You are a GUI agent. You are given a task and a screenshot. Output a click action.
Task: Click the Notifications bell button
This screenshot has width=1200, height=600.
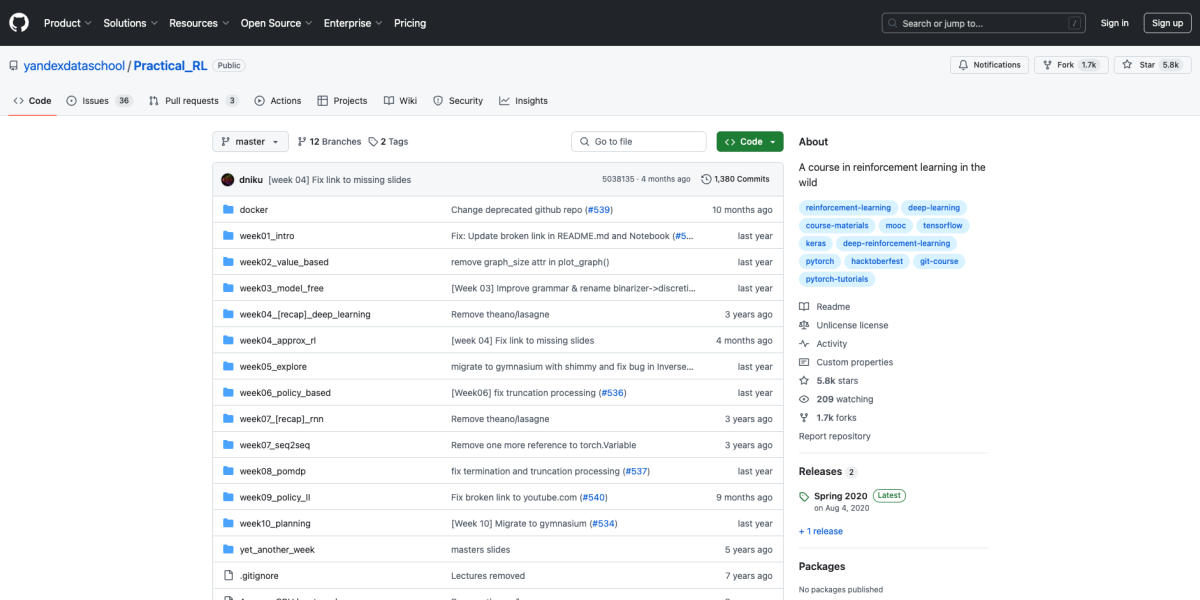click(x=989, y=65)
